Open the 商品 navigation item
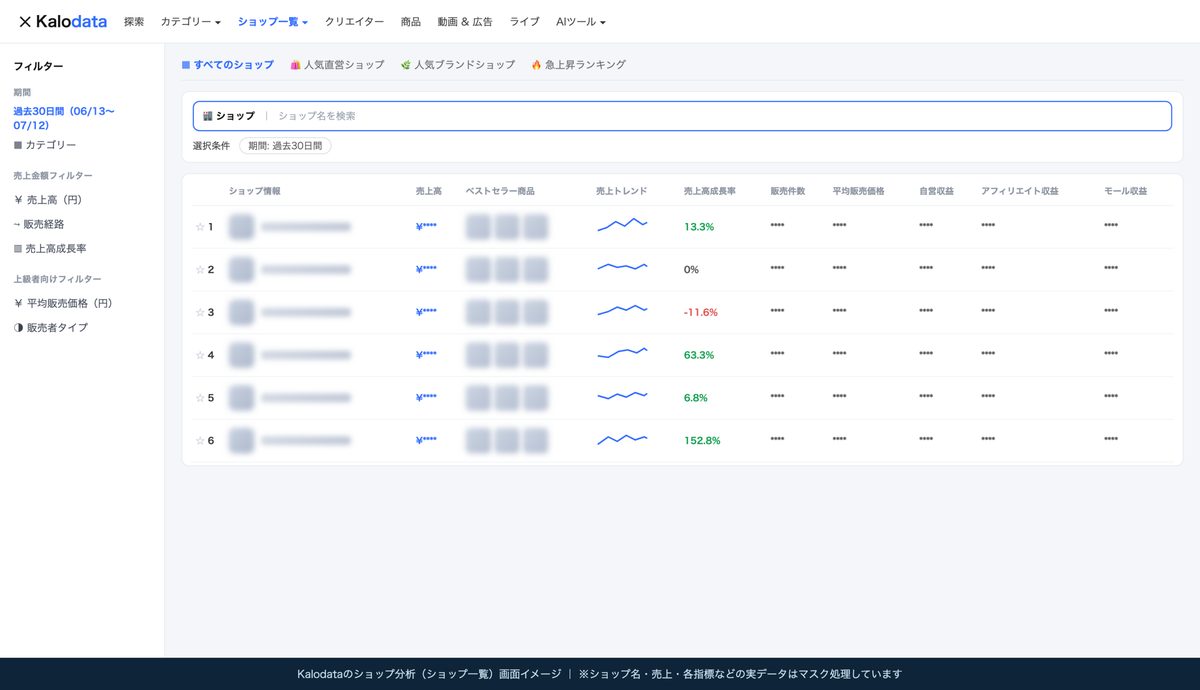The width and height of the screenshot is (1200, 690). (410, 21)
